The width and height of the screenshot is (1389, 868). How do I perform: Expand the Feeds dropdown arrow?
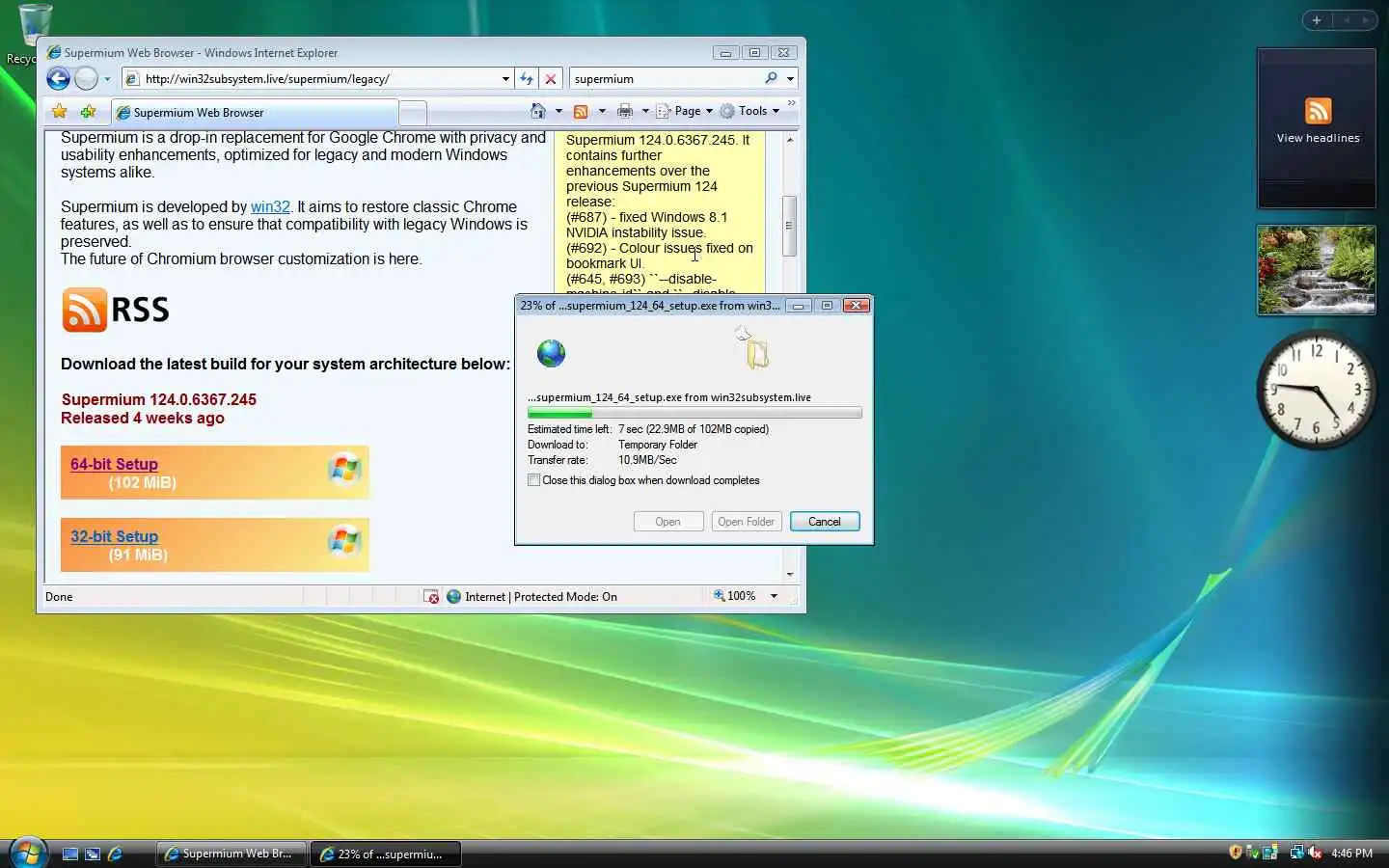(x=602, y=111)
